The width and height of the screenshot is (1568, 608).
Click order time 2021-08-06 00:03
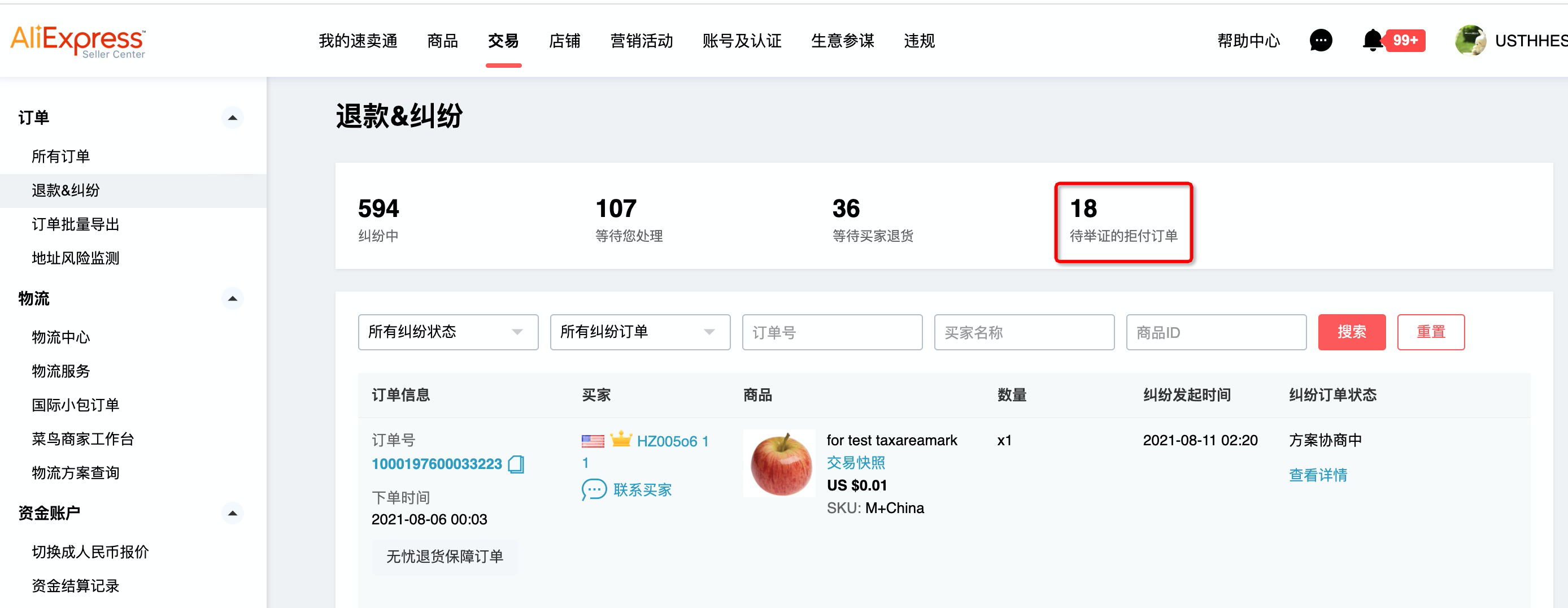(x=429, y=520)
